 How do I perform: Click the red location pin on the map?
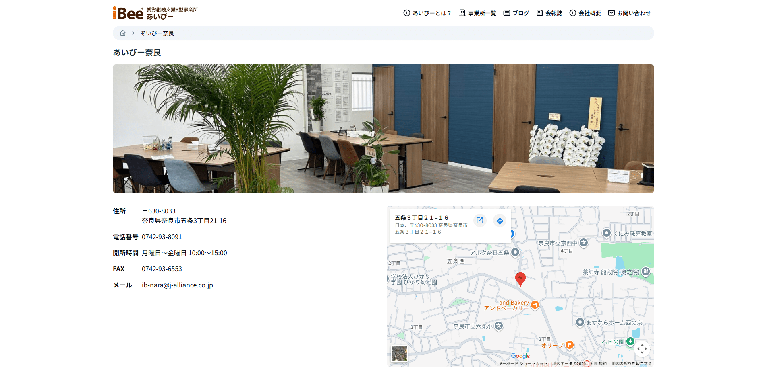pos(520,279)
